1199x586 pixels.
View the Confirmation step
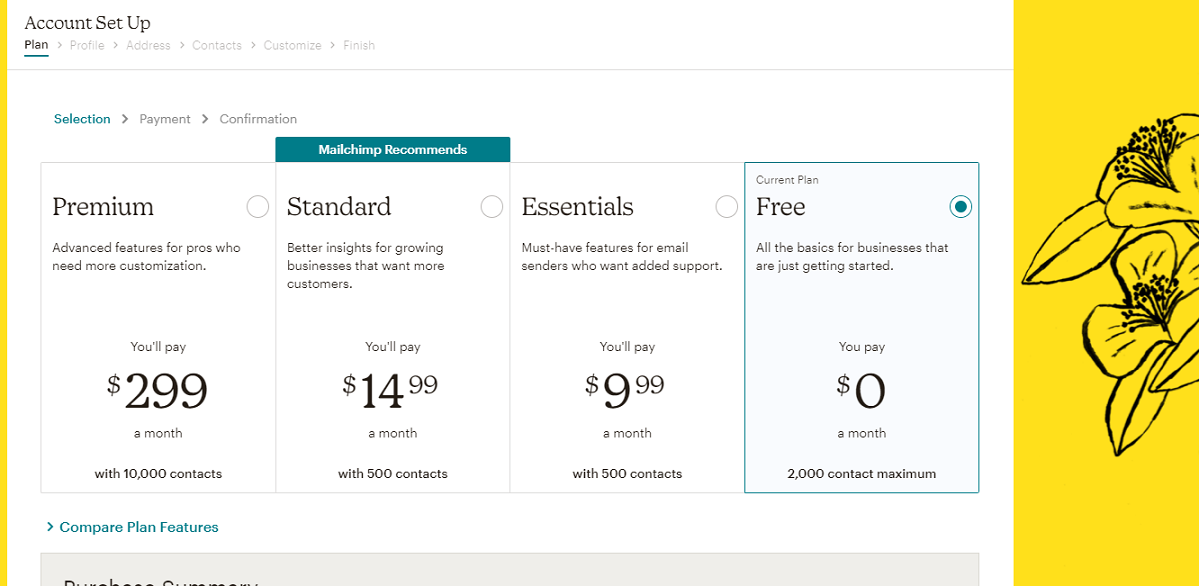(257, 118)
